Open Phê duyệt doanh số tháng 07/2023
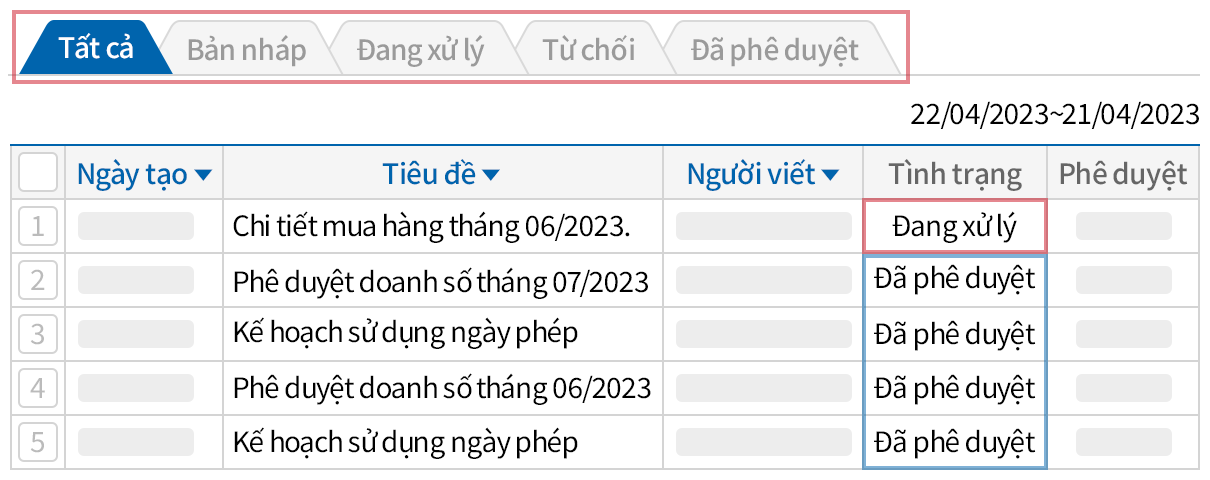This screenshot has width=1210, height=480. tap(441, 281)
